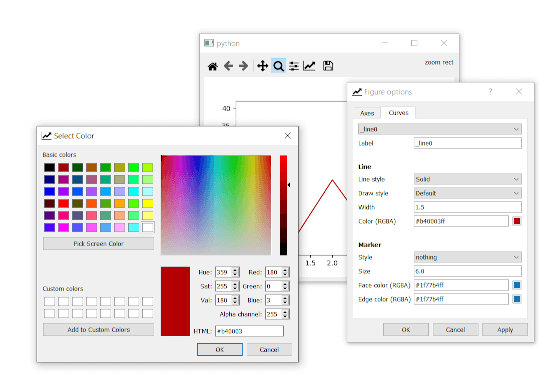558x376 pixels.
Task: Open the Line style dropdown
Action: 468,179
